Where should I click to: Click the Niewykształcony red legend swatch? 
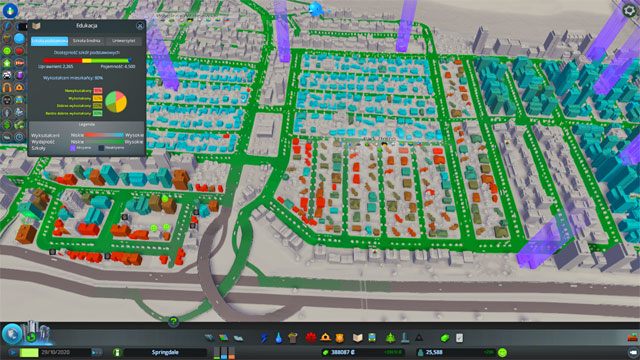coord(98,91)
